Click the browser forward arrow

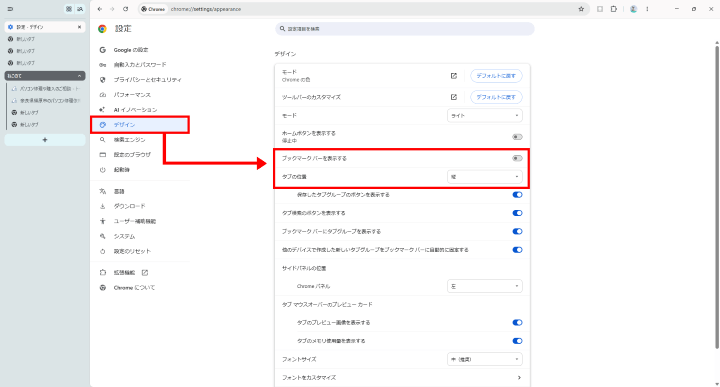coord(112,9)
